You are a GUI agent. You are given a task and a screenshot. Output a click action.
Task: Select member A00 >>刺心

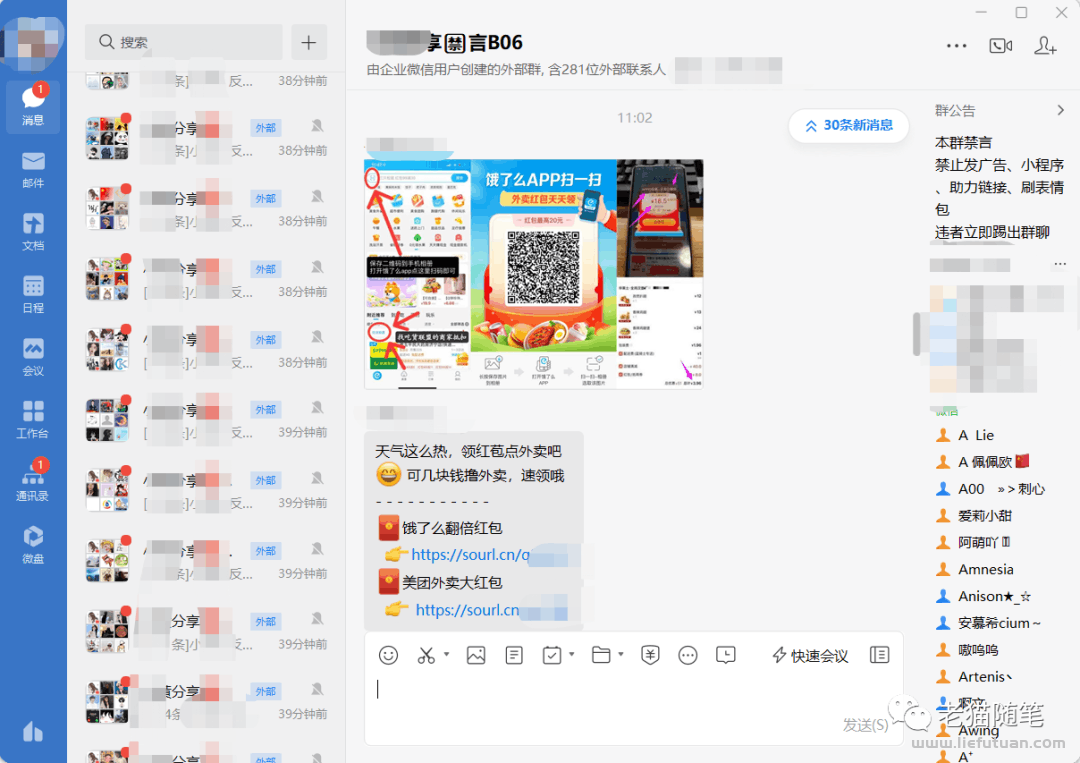pos(990,489)
